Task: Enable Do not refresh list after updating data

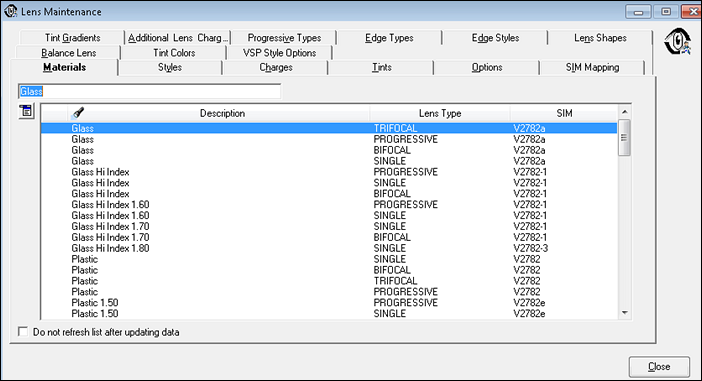Action: 23,332
